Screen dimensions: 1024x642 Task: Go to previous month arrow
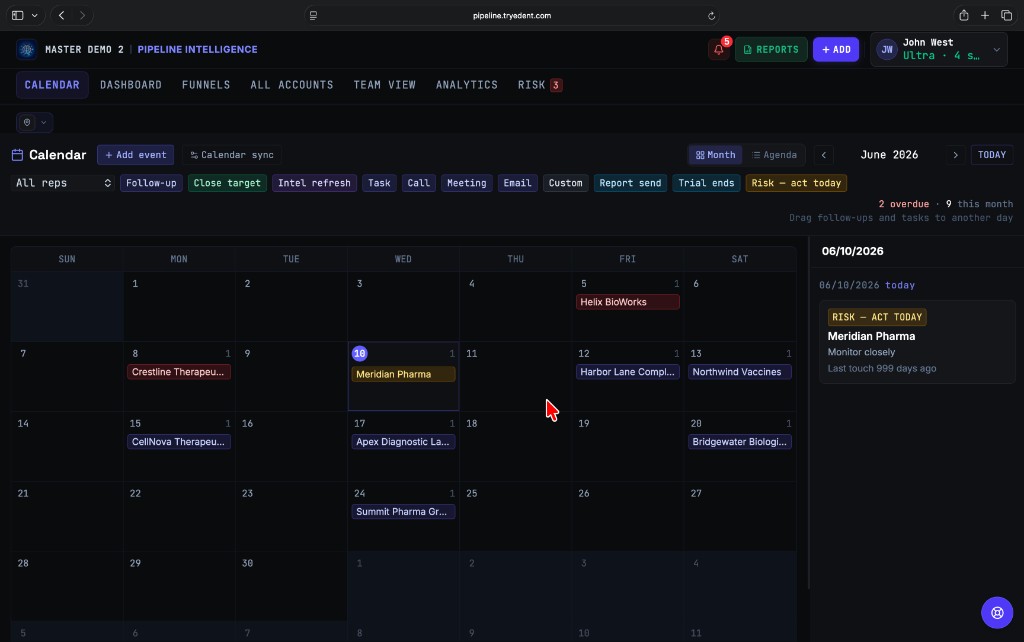pyautogui.click(x=824, y=155)
